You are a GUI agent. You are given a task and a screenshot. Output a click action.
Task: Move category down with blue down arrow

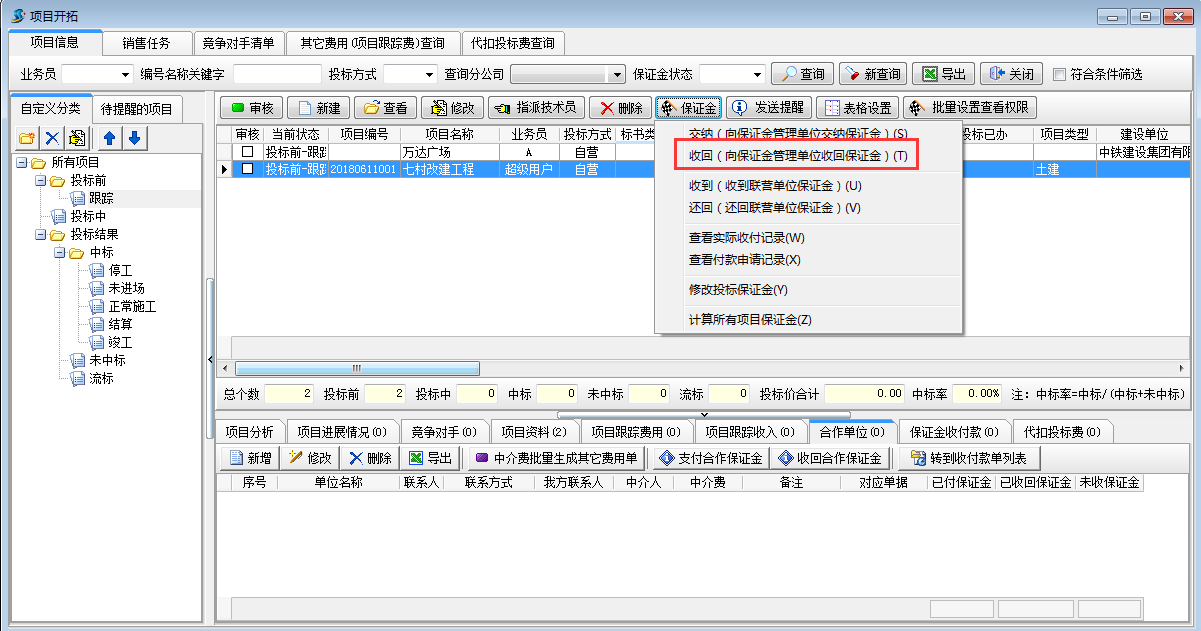pos(134,138)
